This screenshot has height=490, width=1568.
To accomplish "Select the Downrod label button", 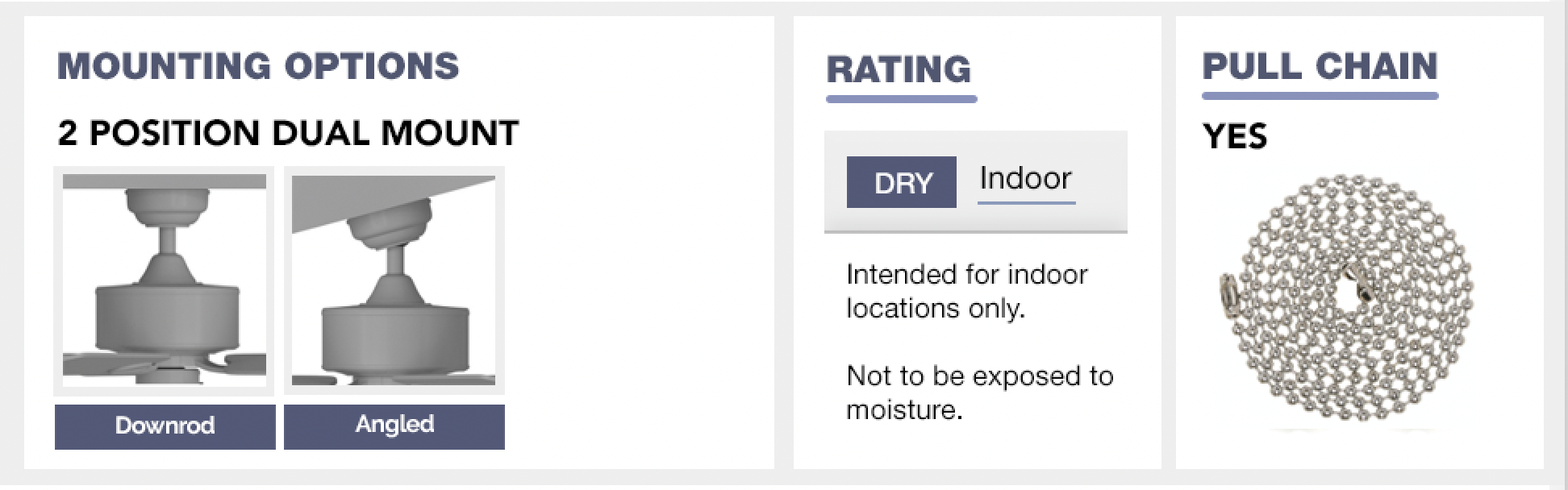I will (x=165, y=426).
